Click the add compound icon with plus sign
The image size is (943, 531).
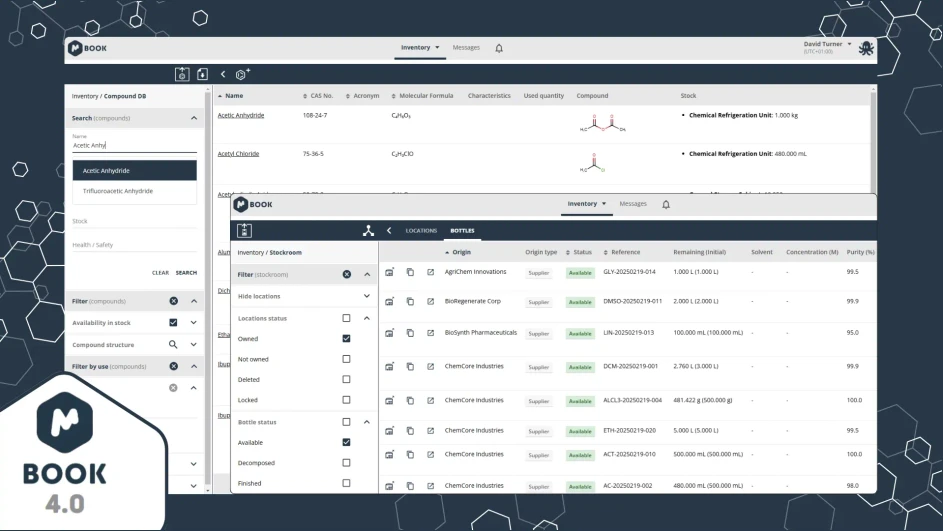tap(243, 74)
